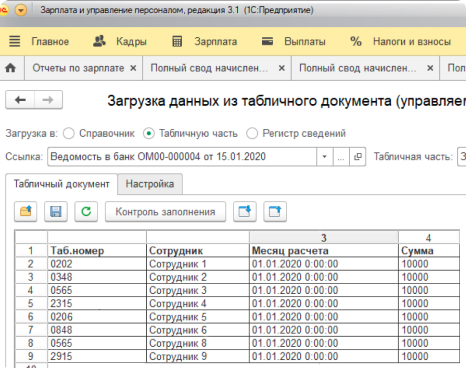Select Регистр сведений radio option
This screenshot has width=466, height=368.
(252, 133)
